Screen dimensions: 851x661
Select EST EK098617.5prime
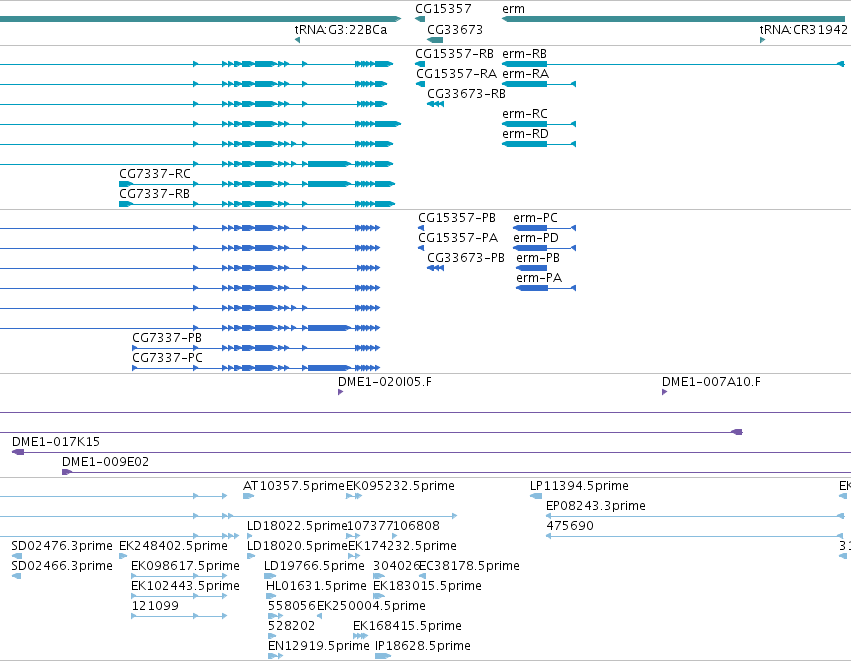click(x=179, y=576)
